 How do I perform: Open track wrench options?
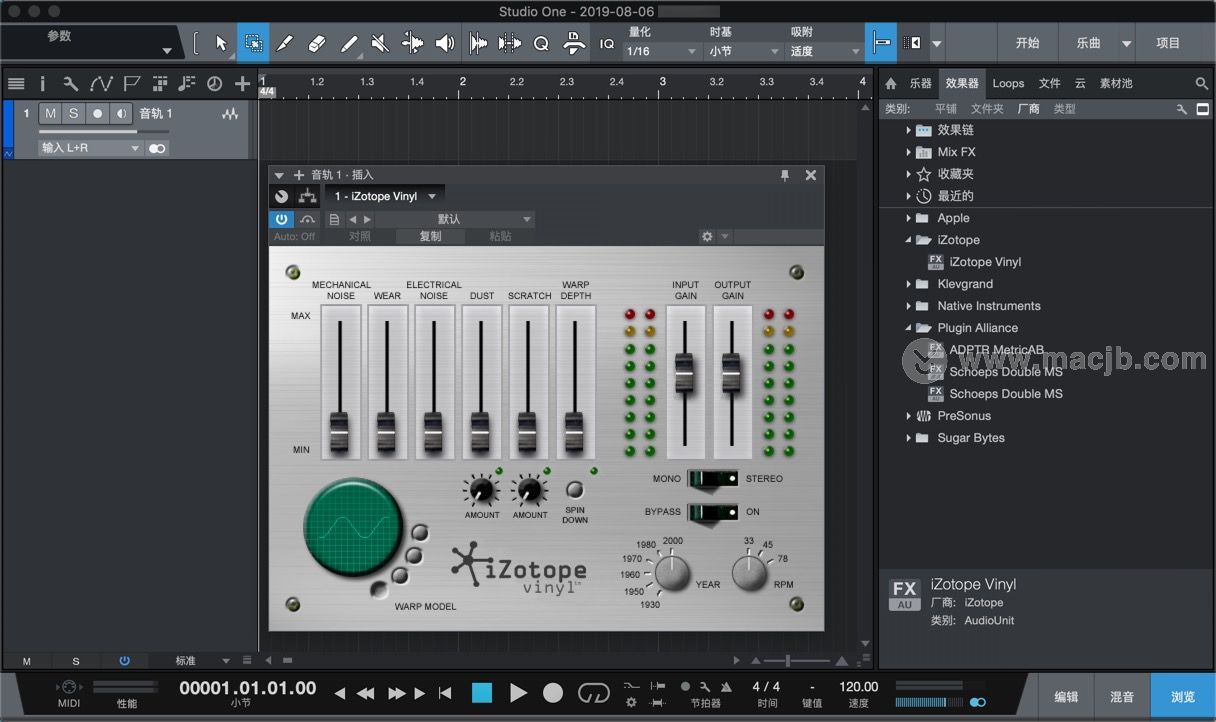point(70,84)
